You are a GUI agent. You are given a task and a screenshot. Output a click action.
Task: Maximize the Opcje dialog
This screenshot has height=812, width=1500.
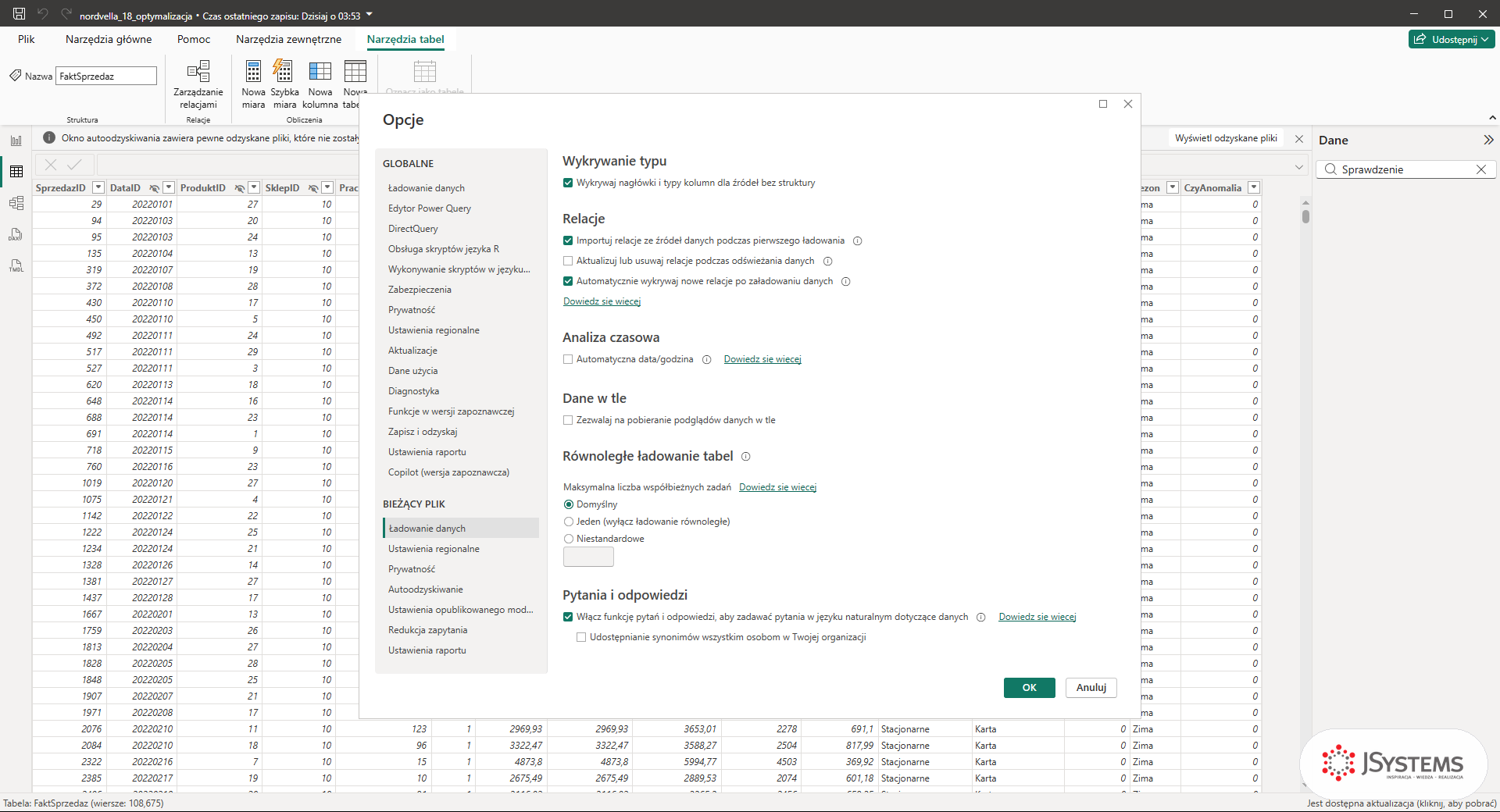pos(1103,104)
